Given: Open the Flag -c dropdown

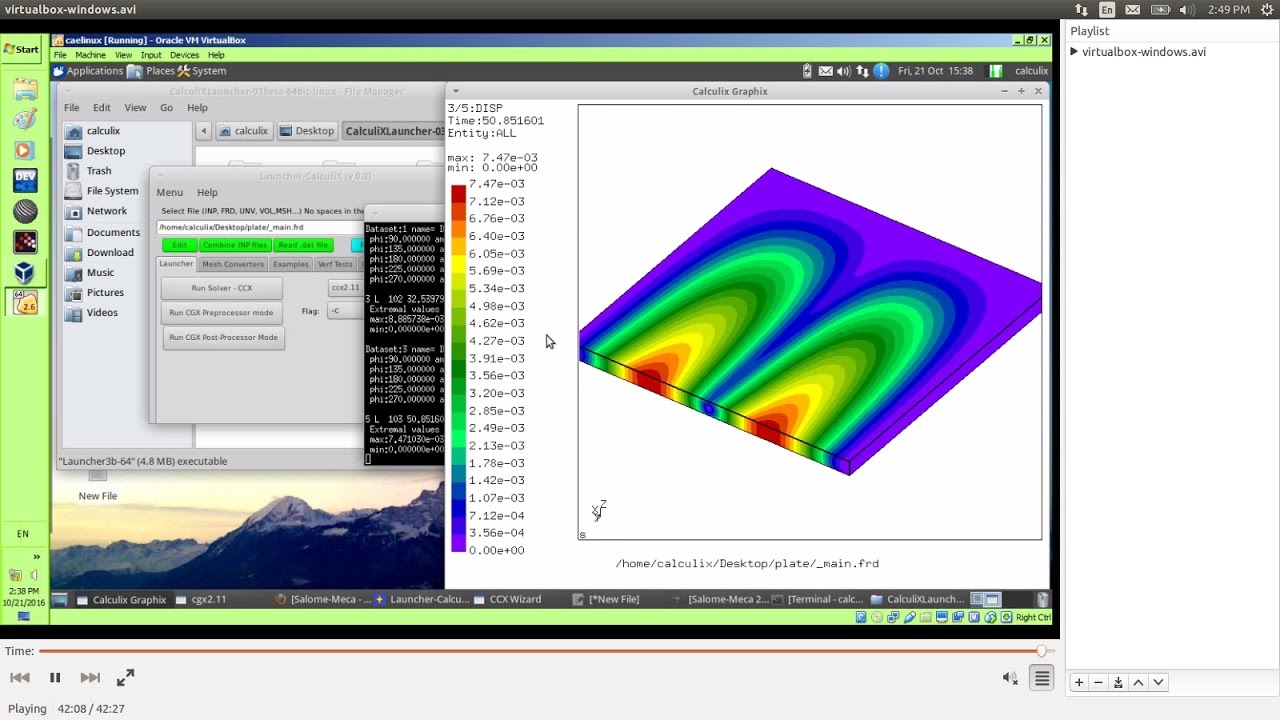Looking at the screenshot, I should pyautogui.click(x=346, y=311).
